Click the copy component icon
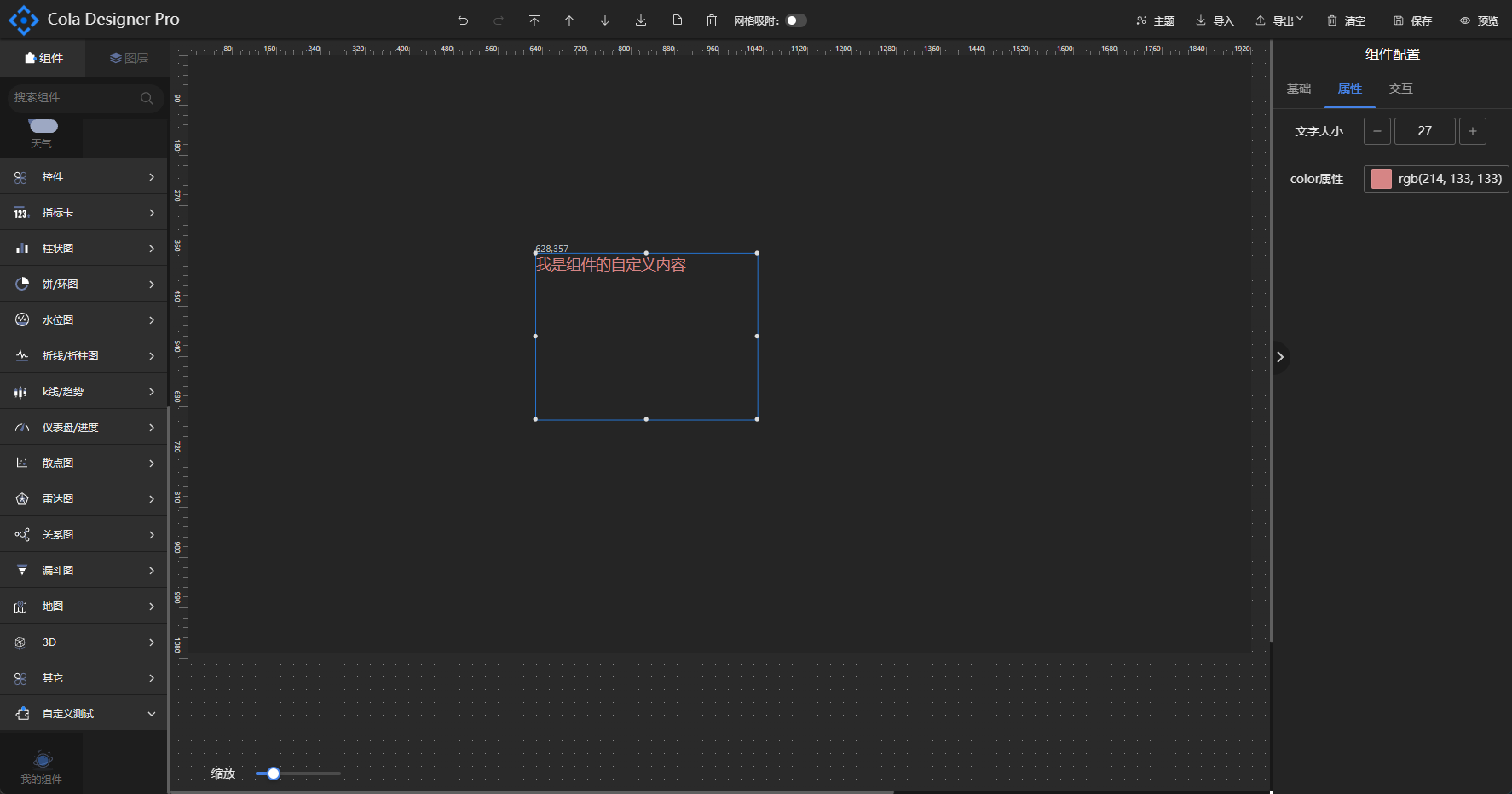The height and width of the screenshot is (794, 1512). tap(677, 20)
